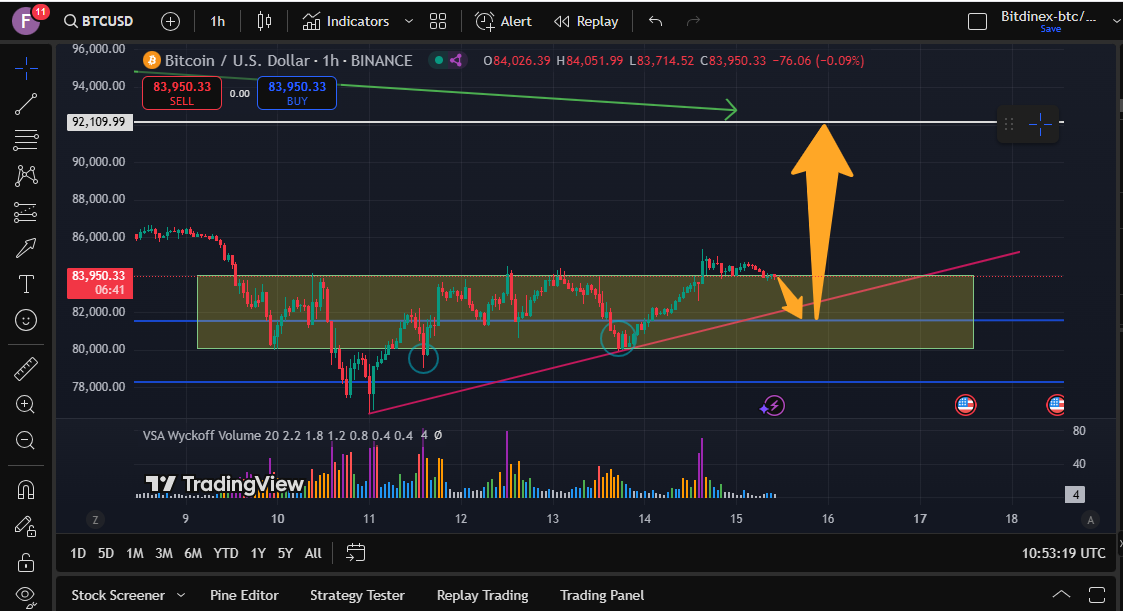Click the Save link under layout name
Image resolution: width=1123 pixels, height=611 pixels.
point(1051,29)
